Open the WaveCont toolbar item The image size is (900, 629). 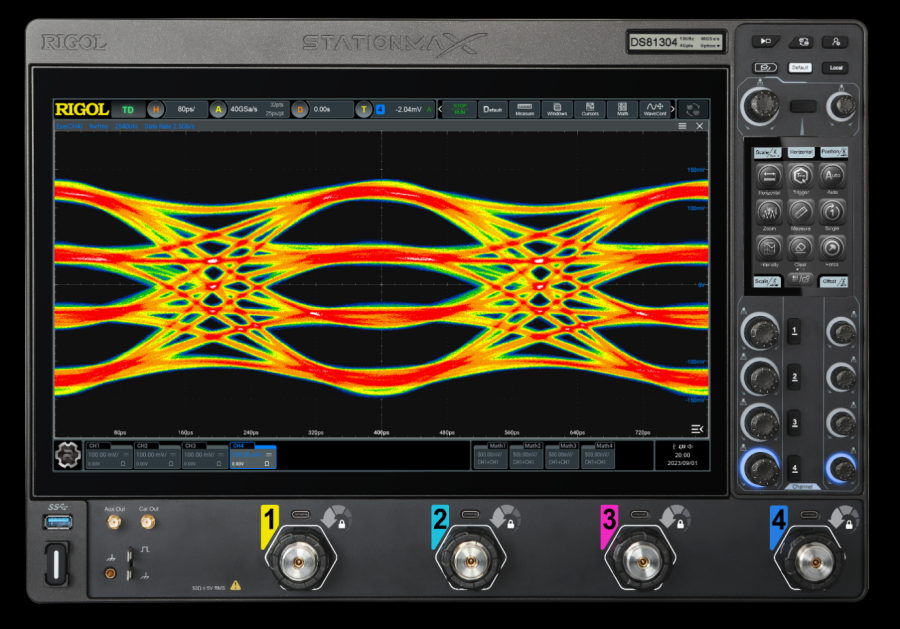click(x=655, y=109)
